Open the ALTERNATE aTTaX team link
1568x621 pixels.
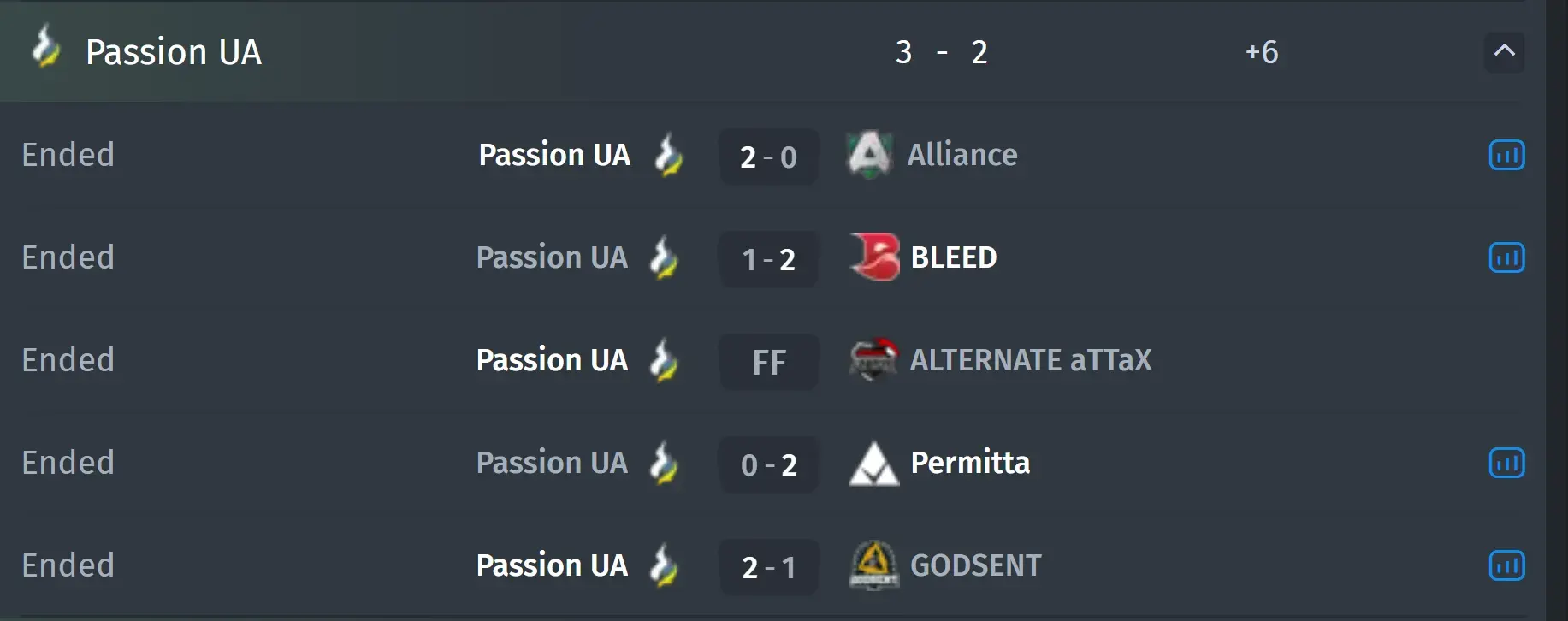(1031, 360)
